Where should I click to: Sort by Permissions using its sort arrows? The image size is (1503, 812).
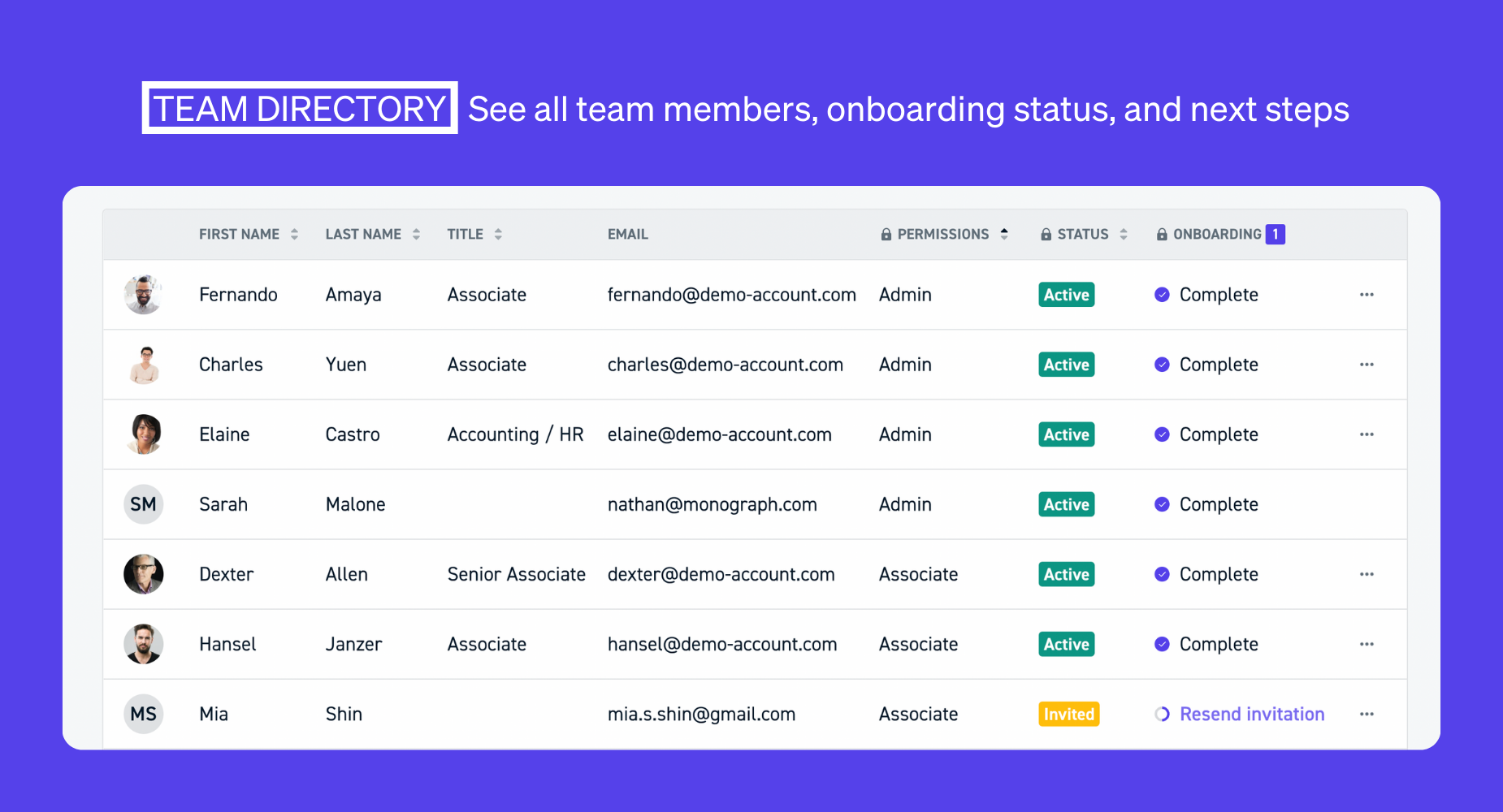pos(1004,235)
